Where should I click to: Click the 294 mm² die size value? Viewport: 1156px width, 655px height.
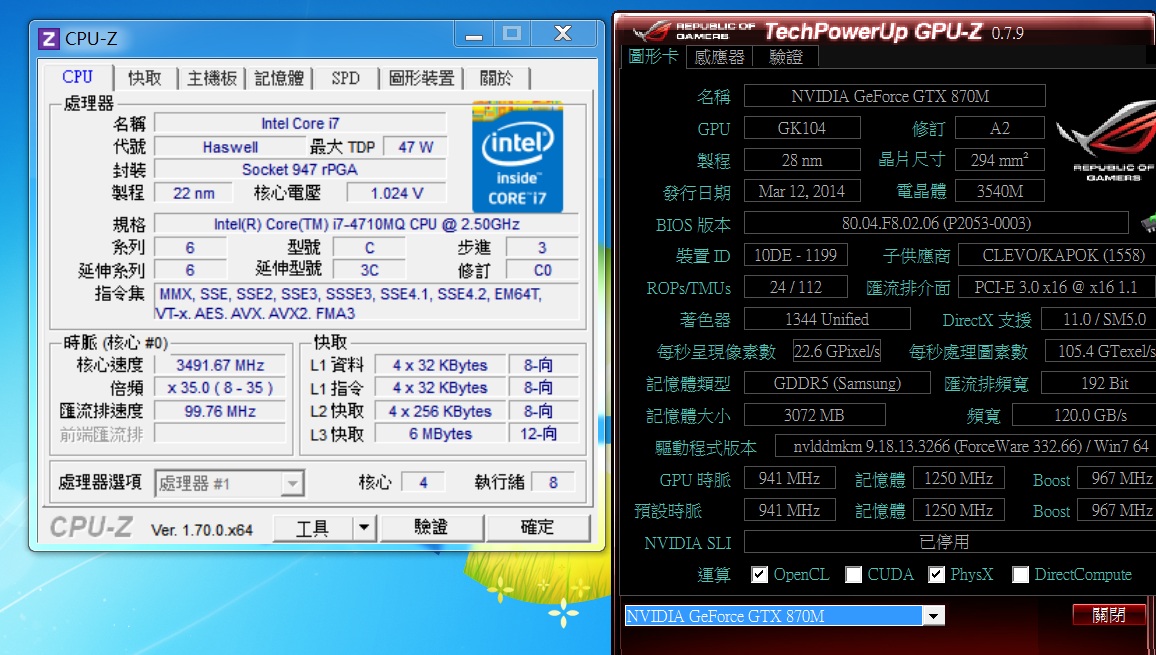(1000, 159)
